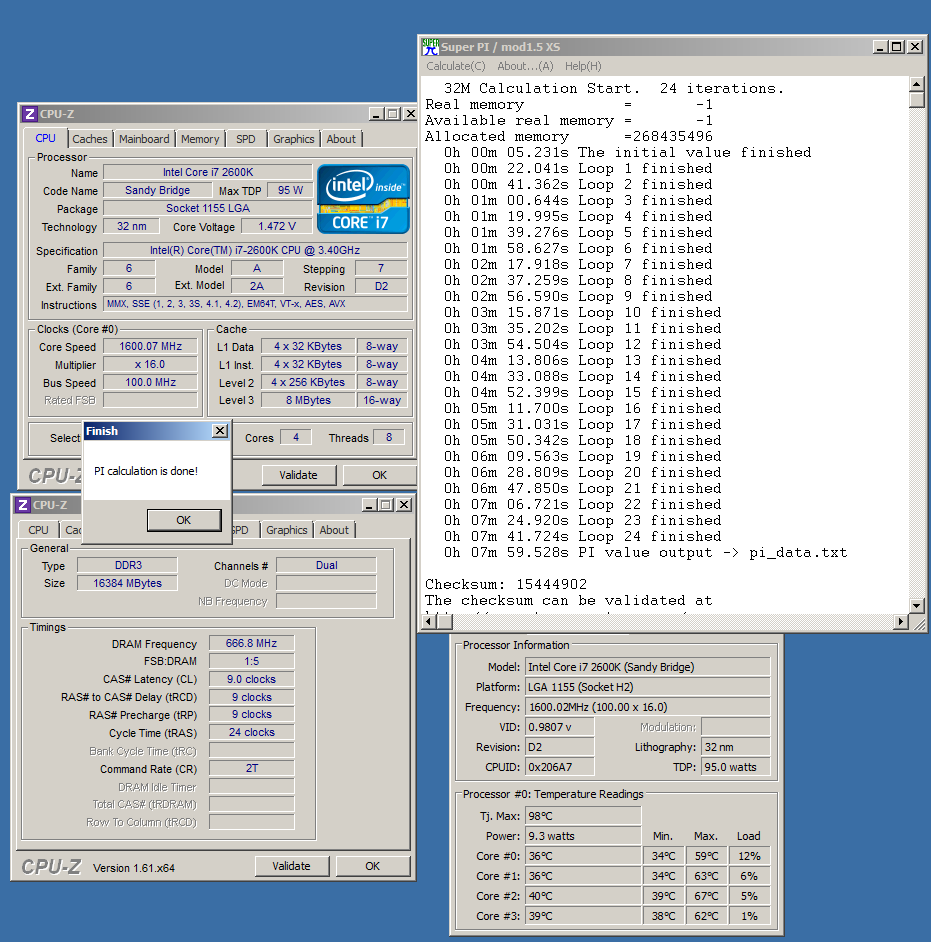931x942 pixels.
Task: Click the Package value 'Socket 1155 LGA'
Action: click(x=208, y=208)
